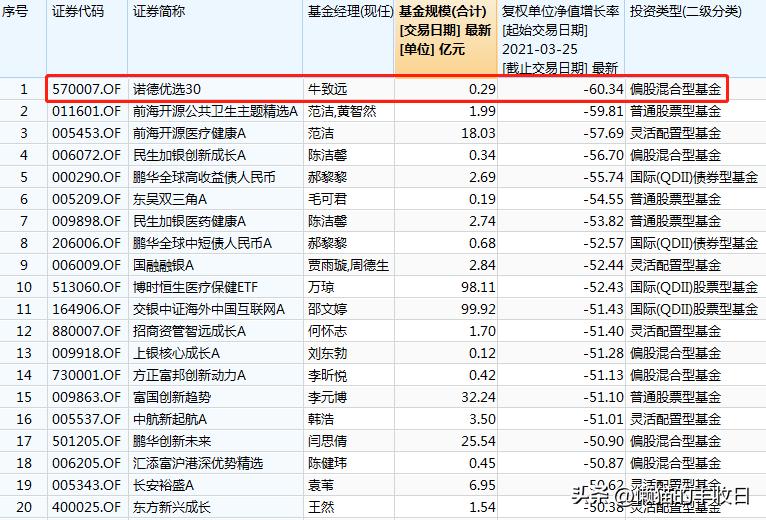Click the 序号 column header
766x520 pixels.
click(x=15, y=11)
